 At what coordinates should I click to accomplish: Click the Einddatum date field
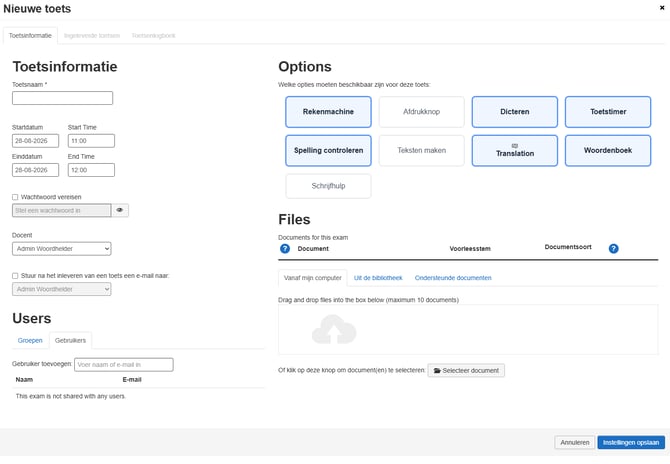(35, 170)
